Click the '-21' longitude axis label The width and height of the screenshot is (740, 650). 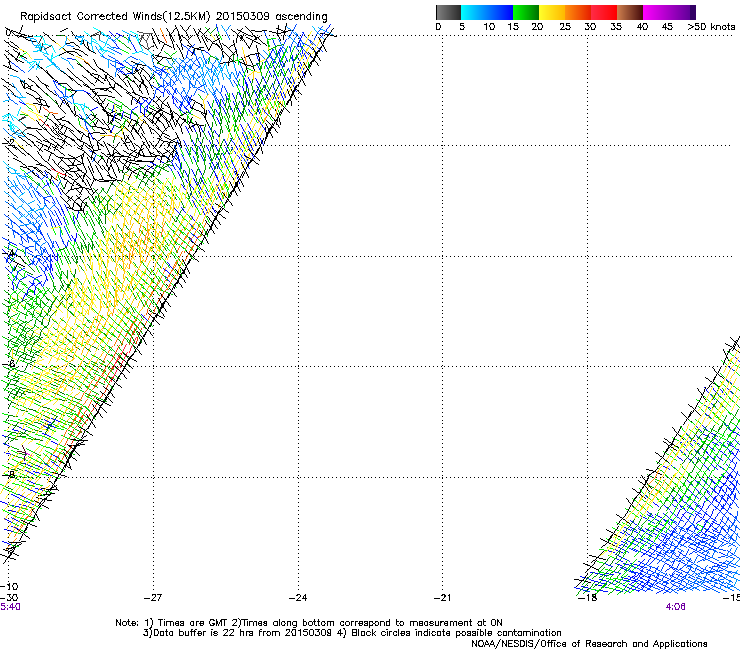[x=442, y=598]
